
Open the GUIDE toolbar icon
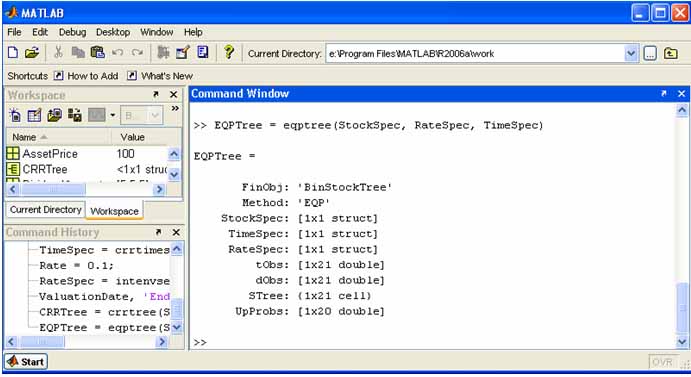click(182, 53)
